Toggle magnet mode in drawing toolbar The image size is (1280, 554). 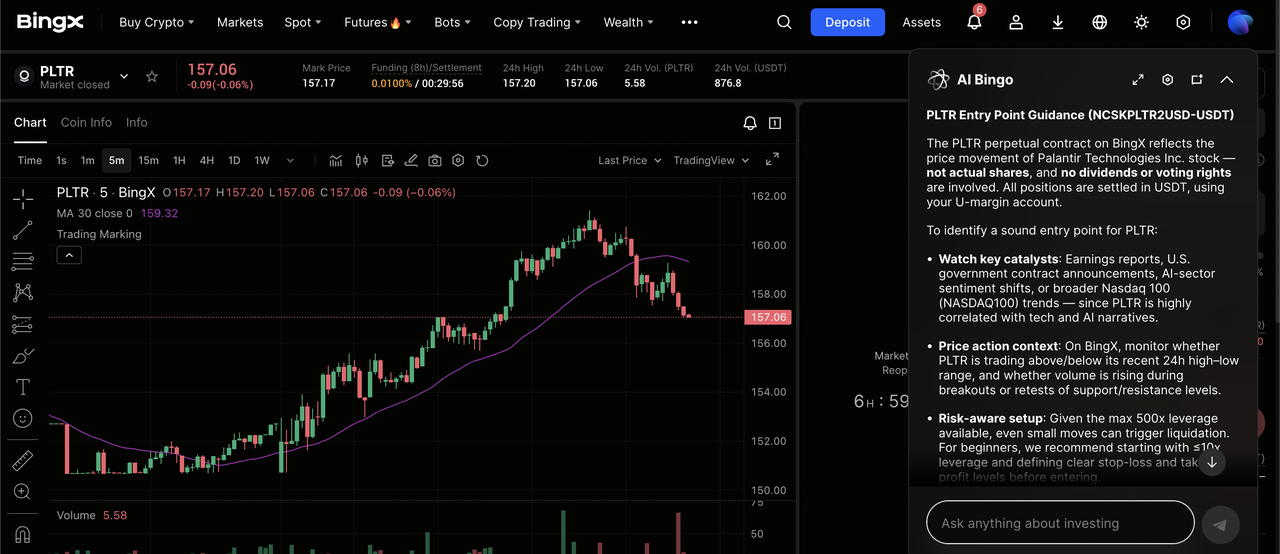(22, 533)
